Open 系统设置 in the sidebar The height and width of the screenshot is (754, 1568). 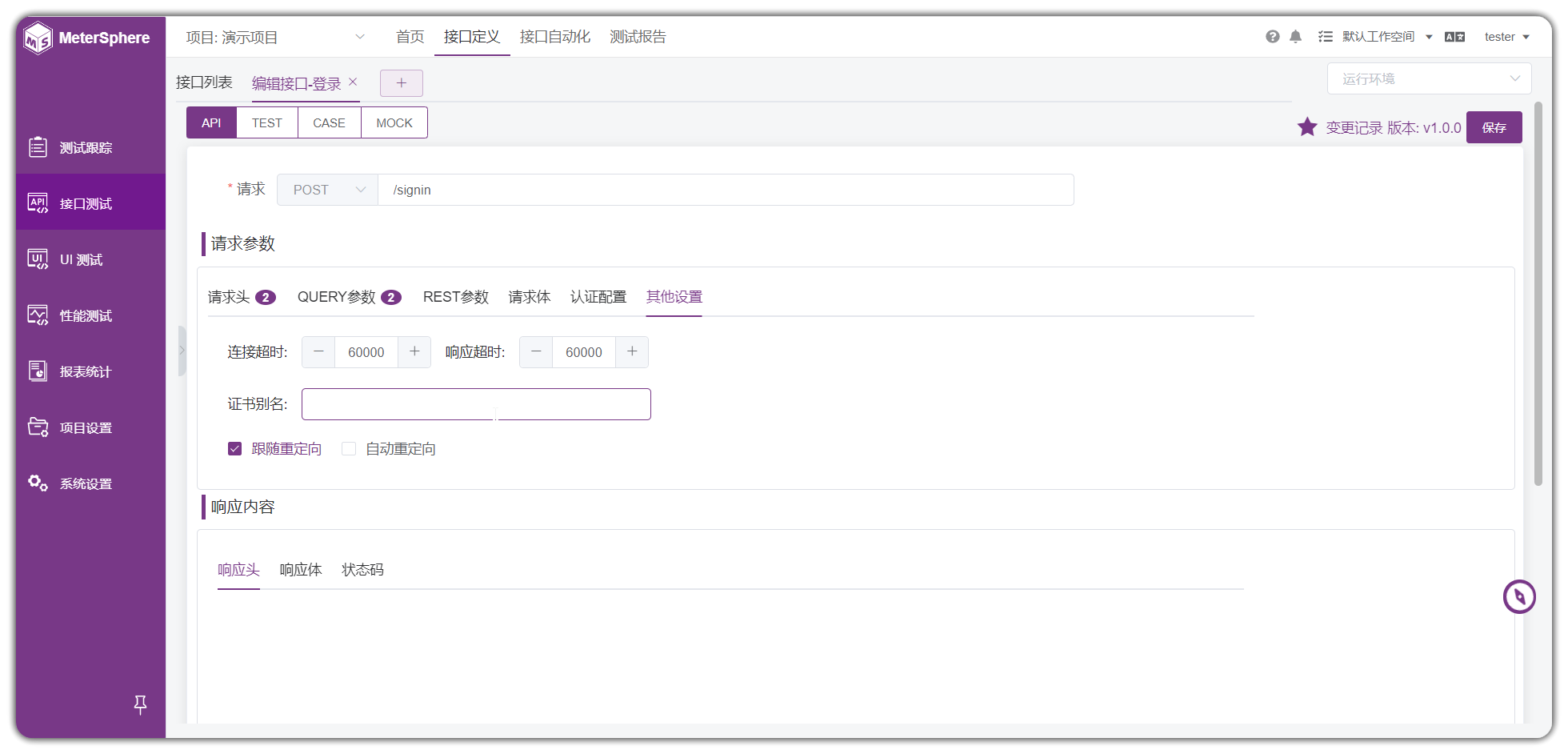pyautogui.click(x=90, y=483)
